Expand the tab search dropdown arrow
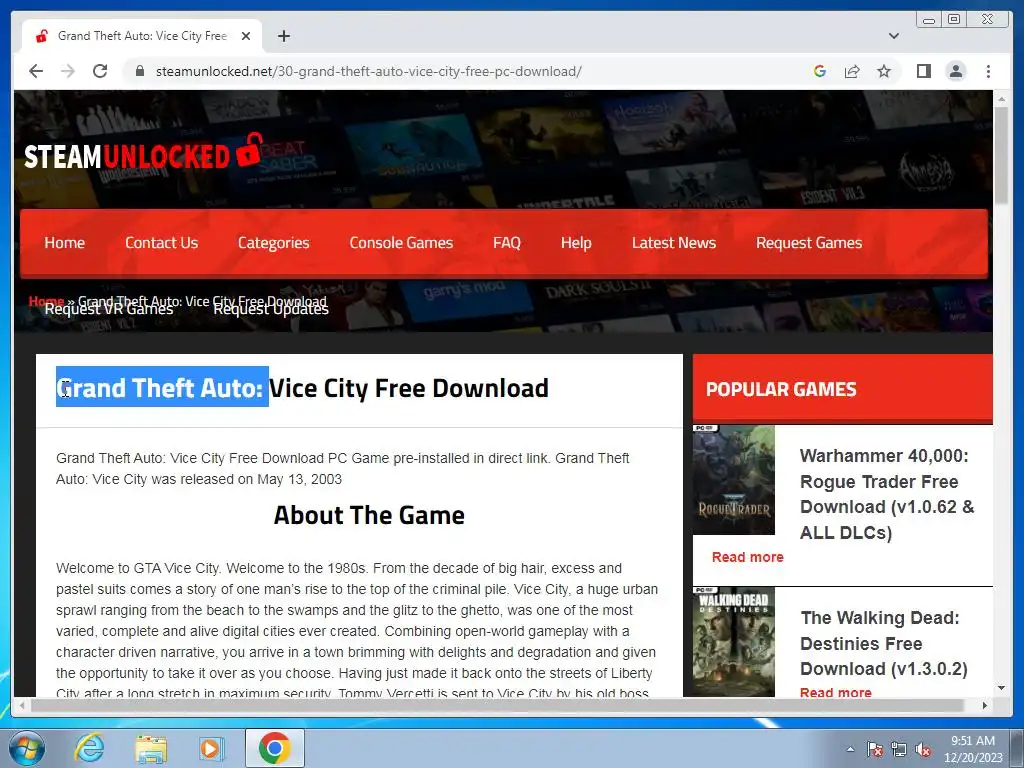This screenshot has width=1024, height=768. pyautogui.click(x=893, y=36)
